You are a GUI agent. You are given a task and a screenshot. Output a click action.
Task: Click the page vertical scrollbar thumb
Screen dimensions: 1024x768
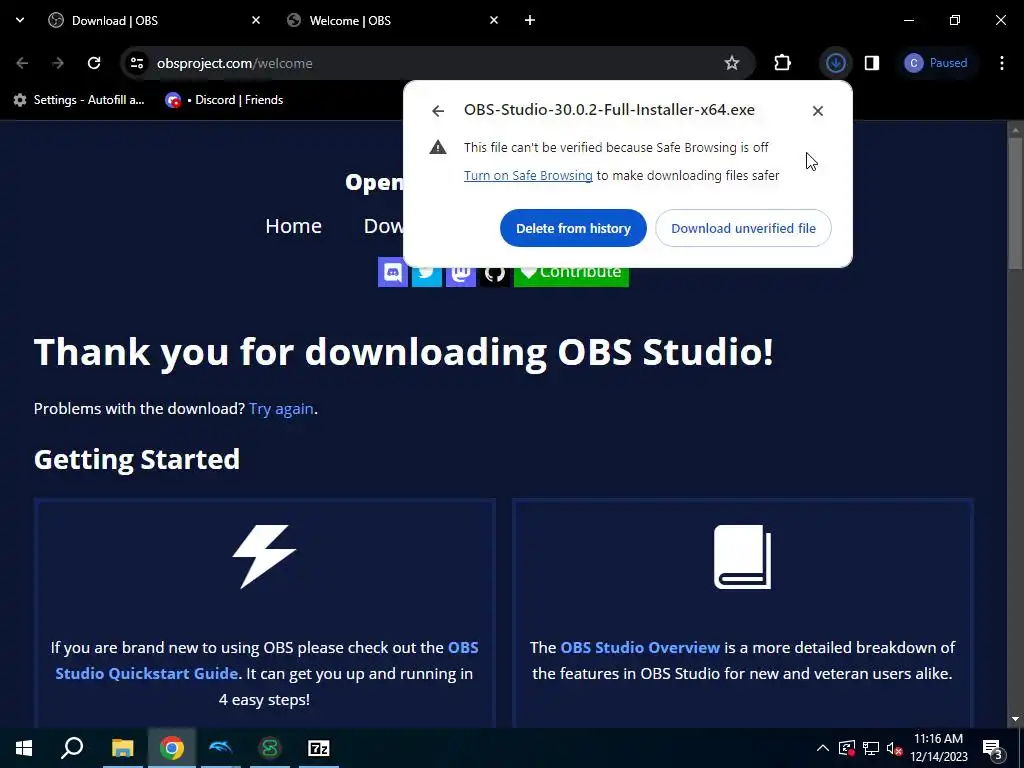[x=1015, y=201]
